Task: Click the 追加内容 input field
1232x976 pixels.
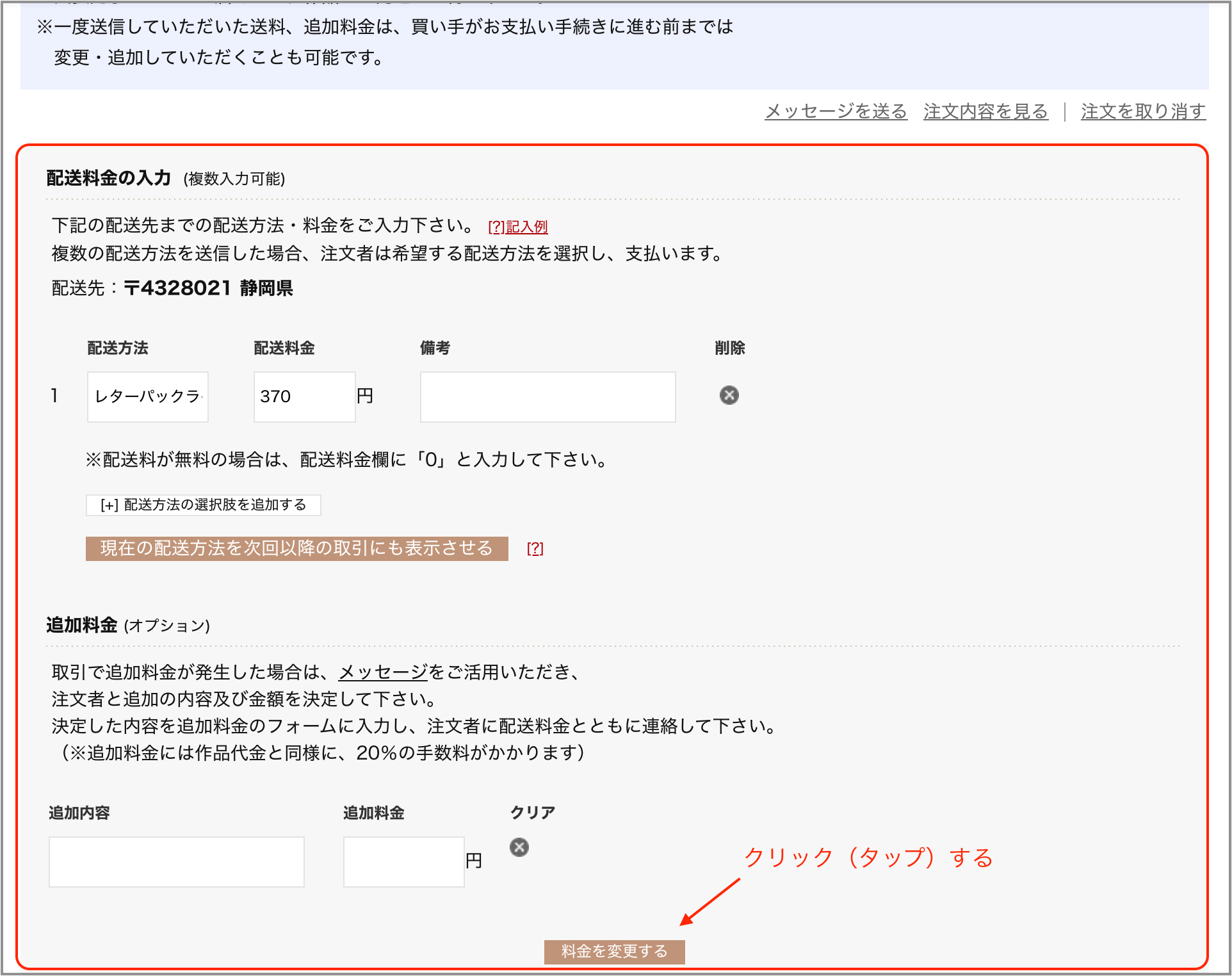Action: point(176,862)
